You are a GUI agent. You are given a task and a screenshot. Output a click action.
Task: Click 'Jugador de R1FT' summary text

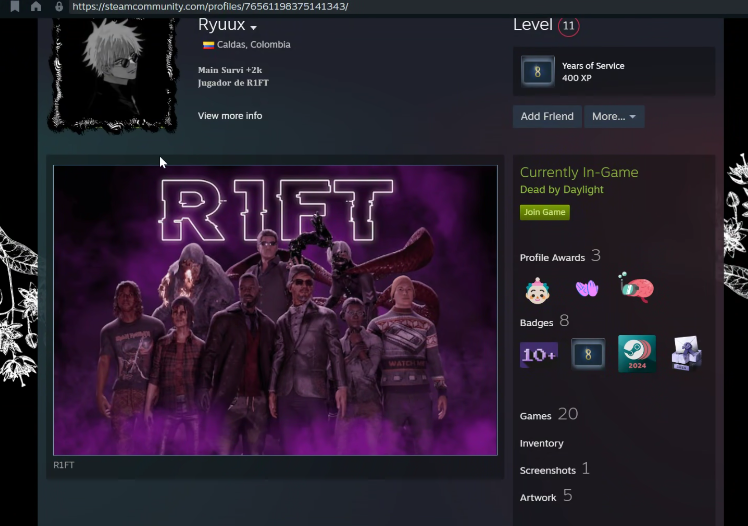click(233, 83)
